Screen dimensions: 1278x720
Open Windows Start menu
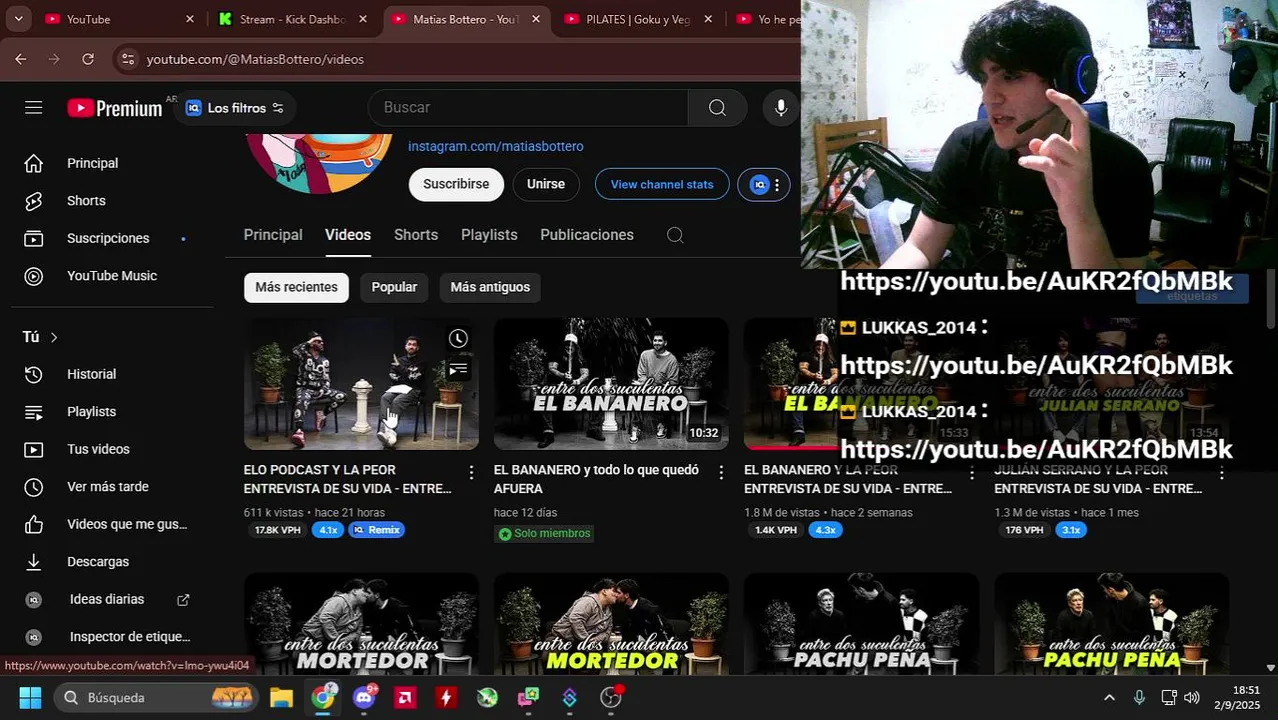coord(30,697)
